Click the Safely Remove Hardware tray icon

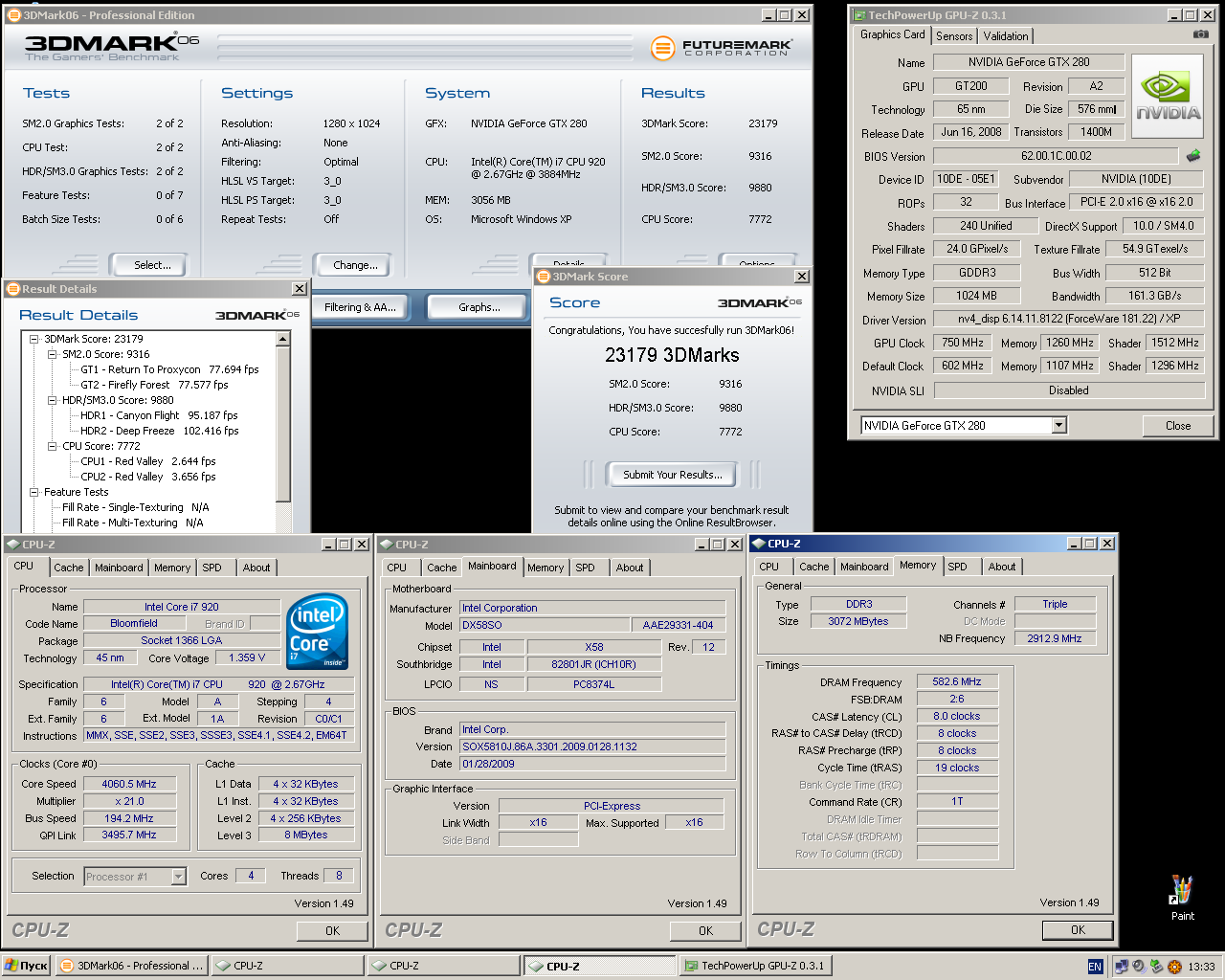click(1156, 967)
